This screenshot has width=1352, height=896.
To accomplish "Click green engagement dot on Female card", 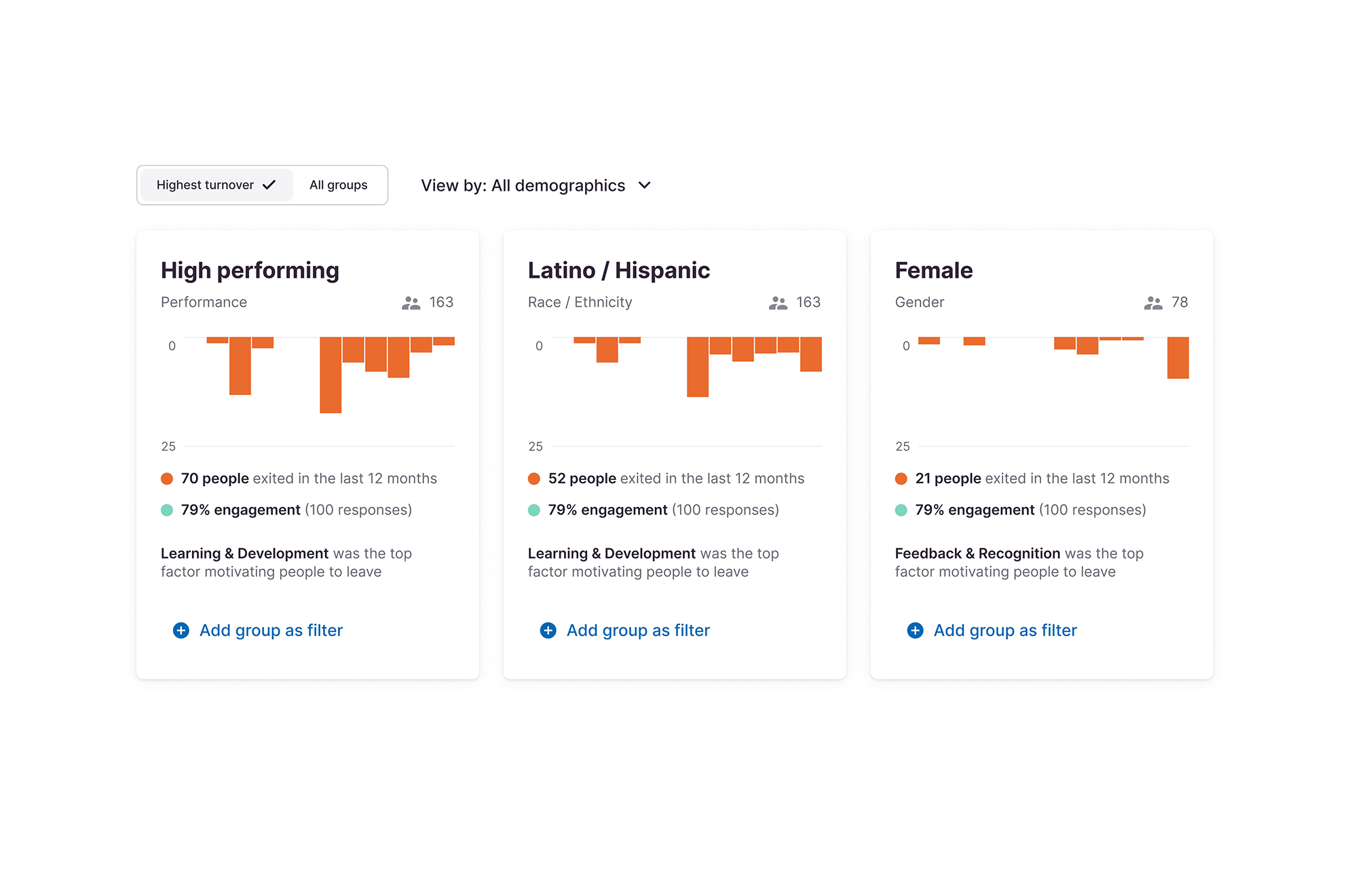I will pos(901,510).
